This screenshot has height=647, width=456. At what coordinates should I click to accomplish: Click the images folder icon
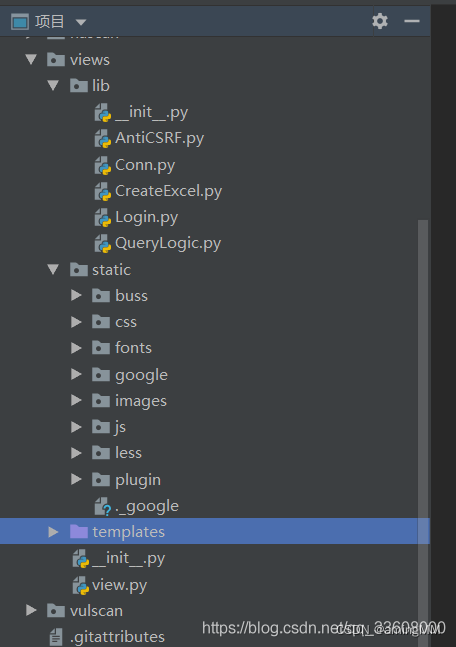pos(101,400)
